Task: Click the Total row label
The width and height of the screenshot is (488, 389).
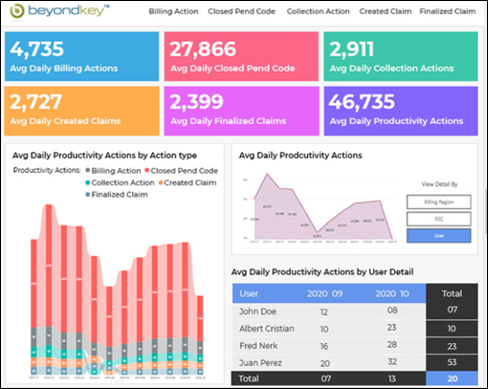Action: (x=249, y=379)
